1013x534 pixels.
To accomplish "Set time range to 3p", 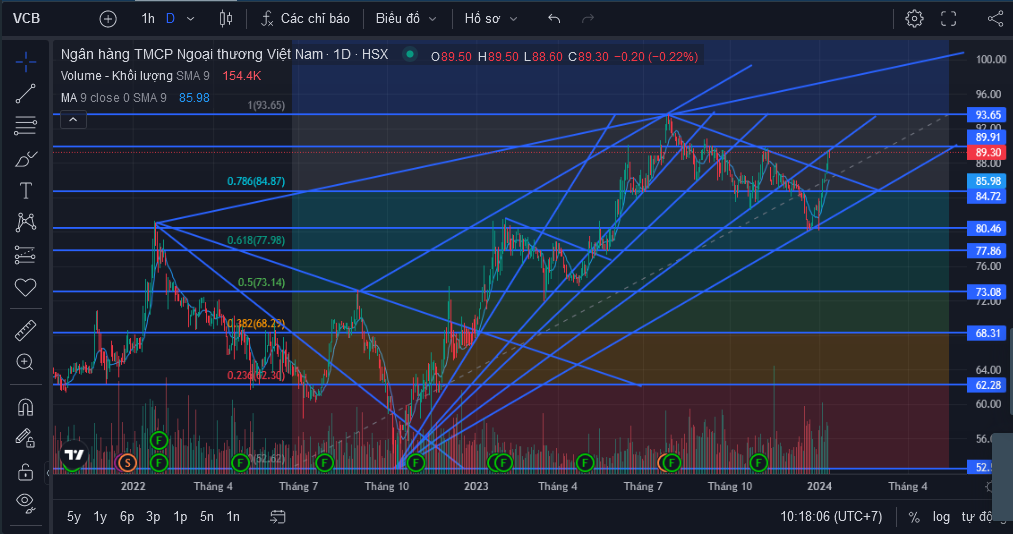I will [153, 517].
